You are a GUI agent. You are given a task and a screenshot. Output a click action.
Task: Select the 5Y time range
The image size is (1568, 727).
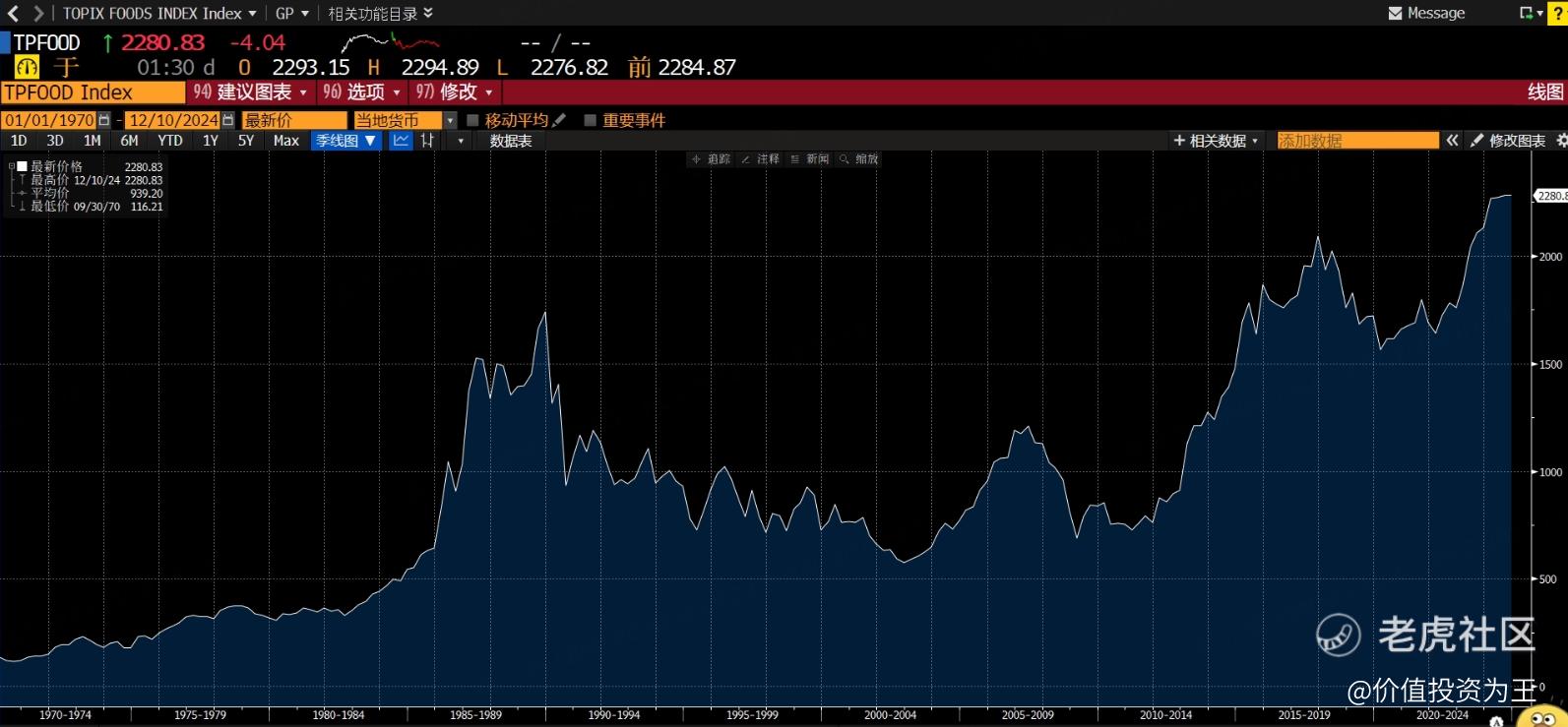pos(246,141)
